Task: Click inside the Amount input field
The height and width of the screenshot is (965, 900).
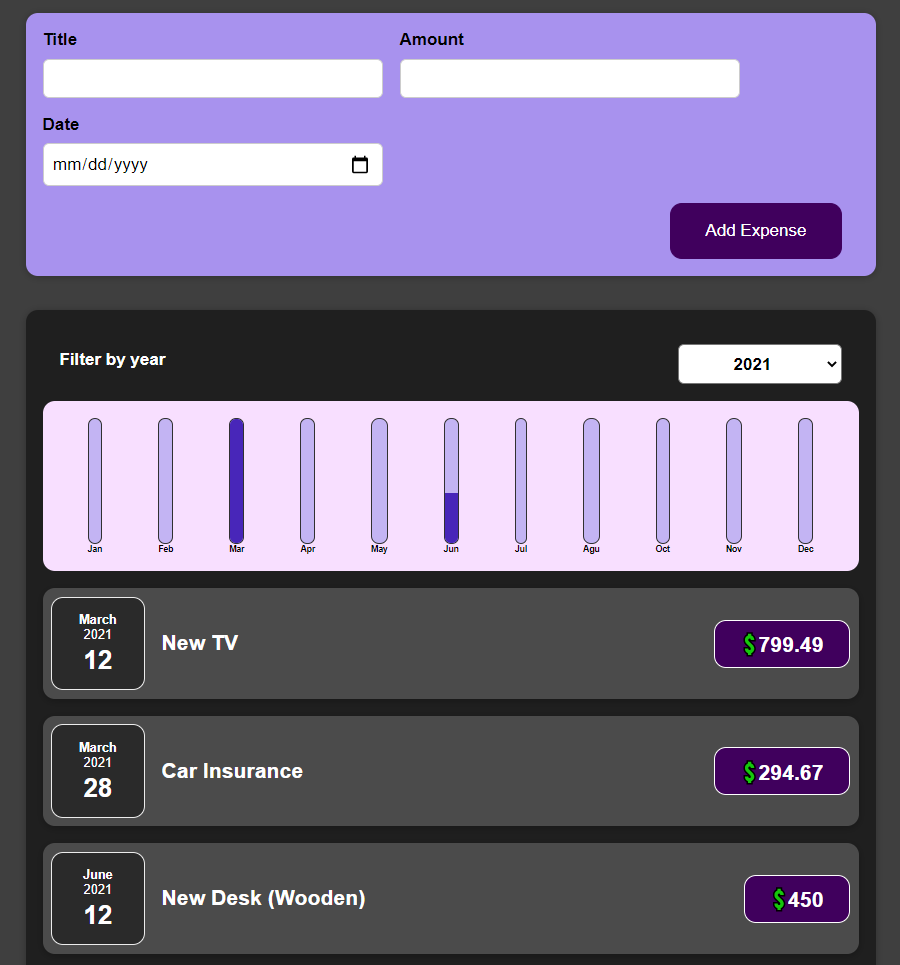Action: tap(569, 78)
